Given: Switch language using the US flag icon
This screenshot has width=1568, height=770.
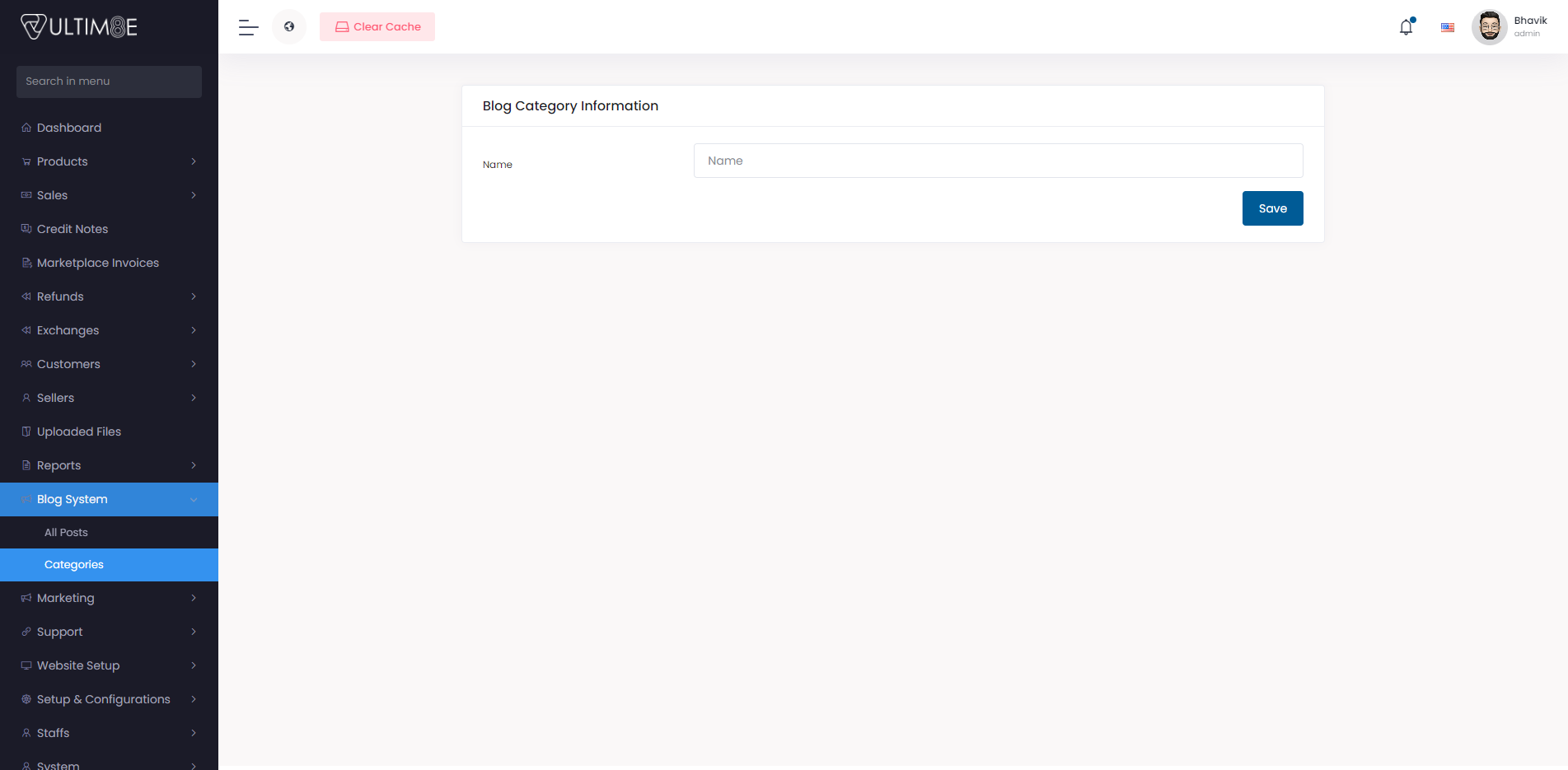Looking at the screenshot, I should [1447, 26].
